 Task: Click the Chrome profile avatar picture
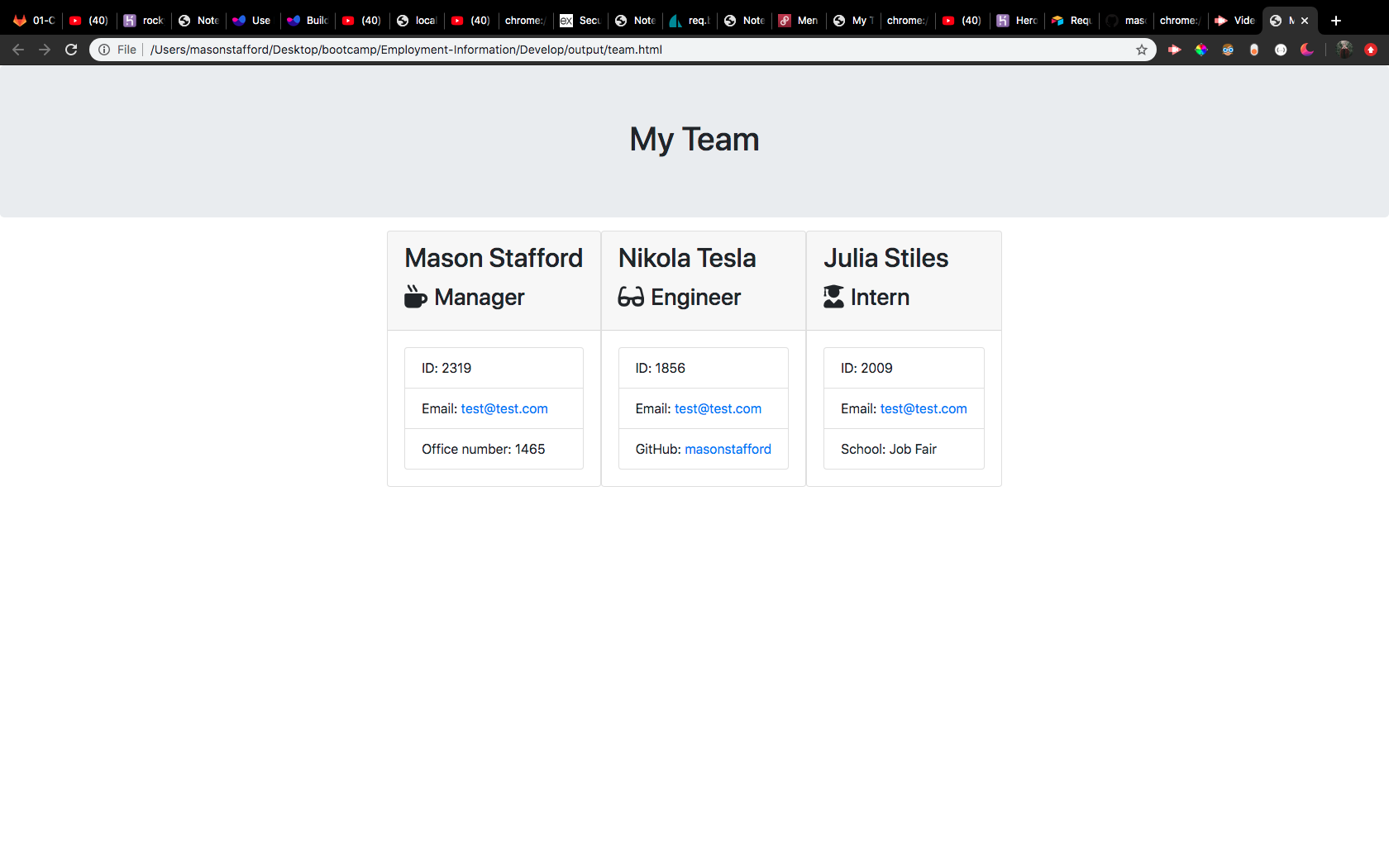point(1344,50)
